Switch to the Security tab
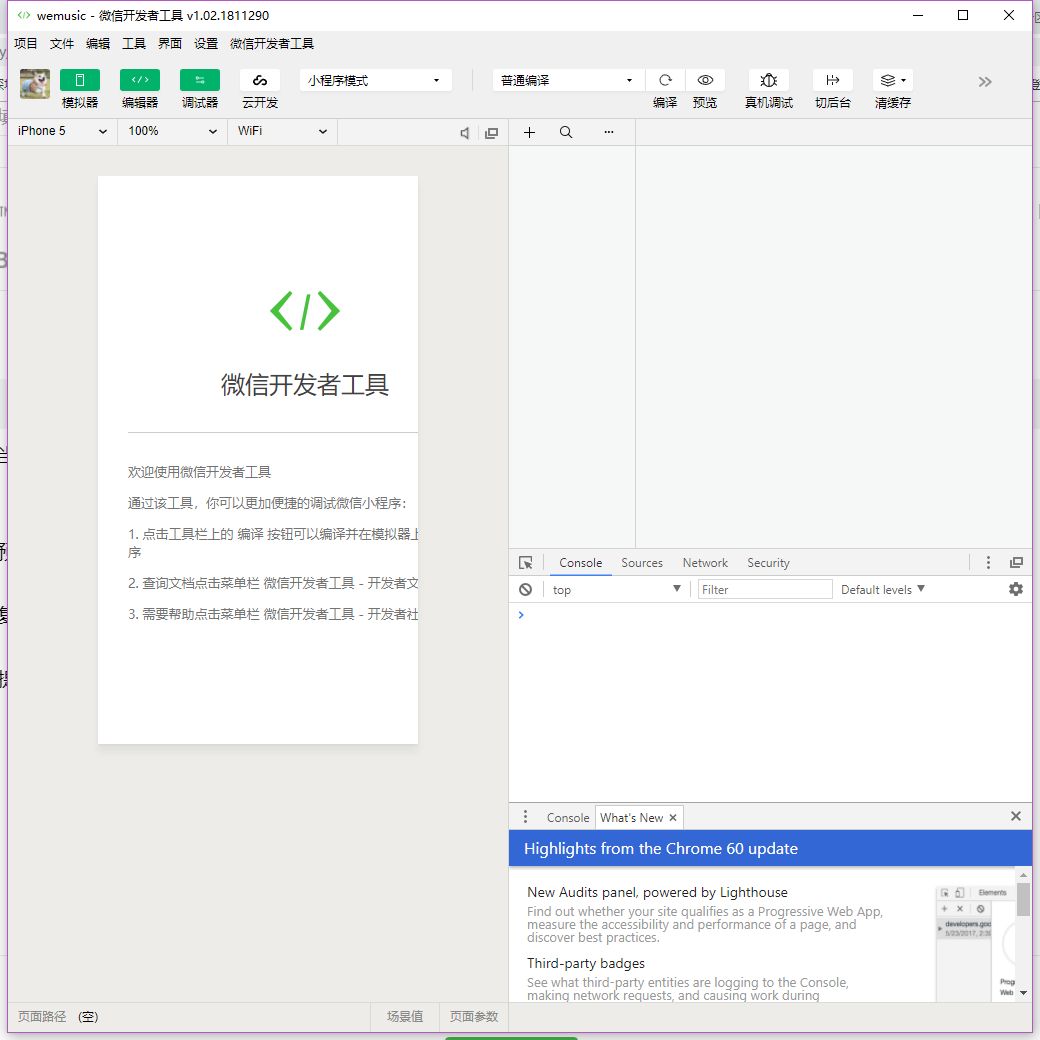Screen dimensions: 1040x1040 coord(768,563)
